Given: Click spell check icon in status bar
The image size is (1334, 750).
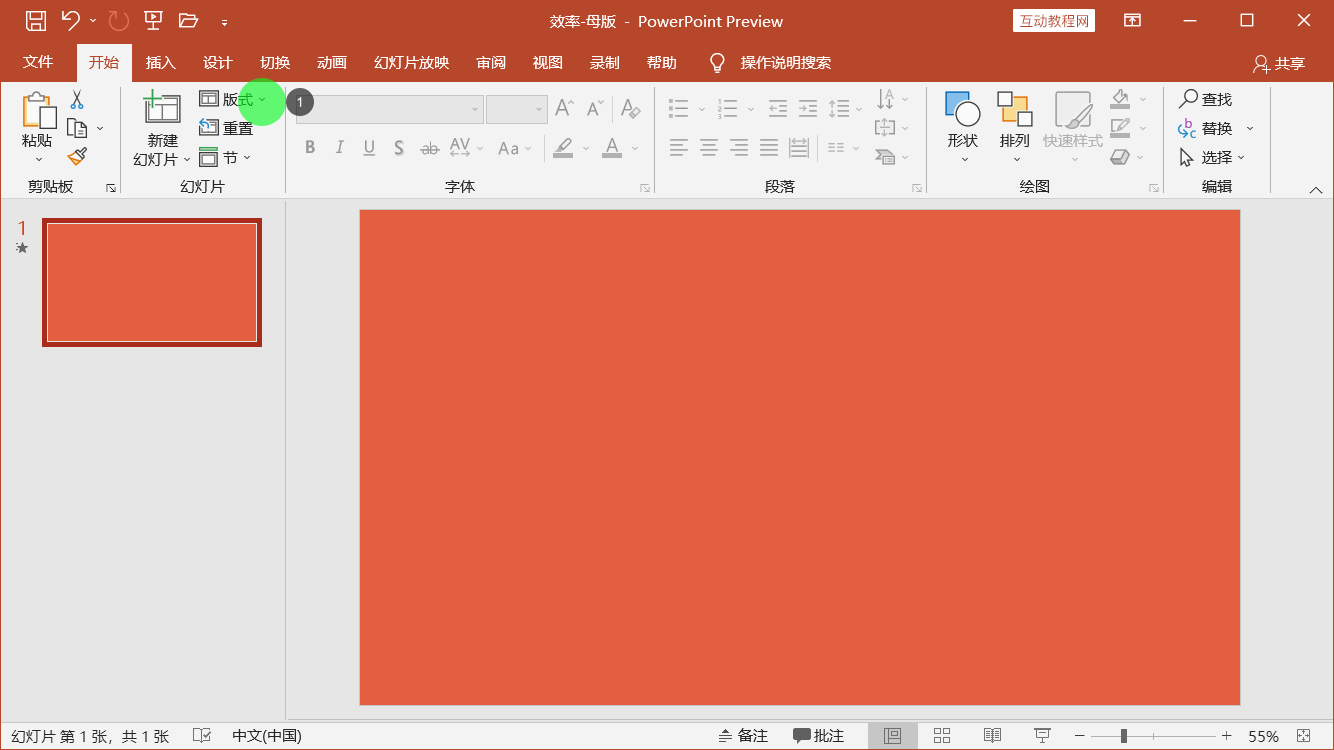Looking at the screenshot, I should point(201,736).
